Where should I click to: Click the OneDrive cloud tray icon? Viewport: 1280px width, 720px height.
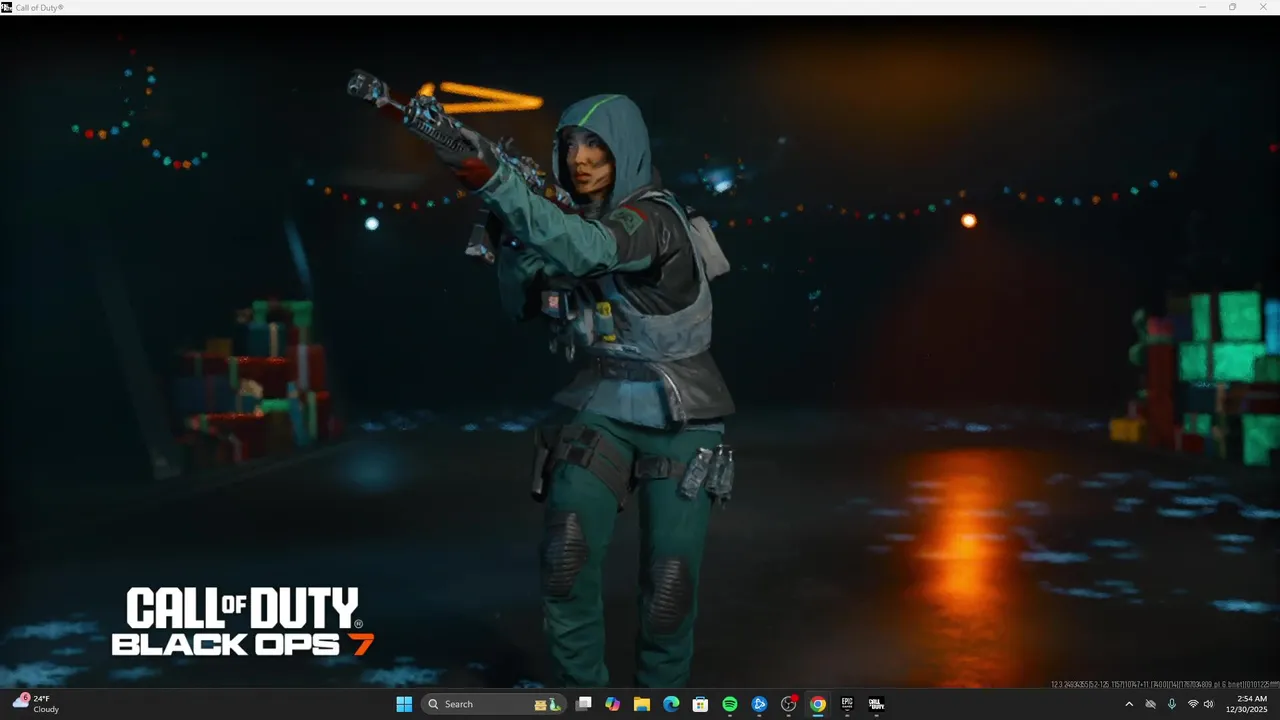click(x=1150, y=704)
